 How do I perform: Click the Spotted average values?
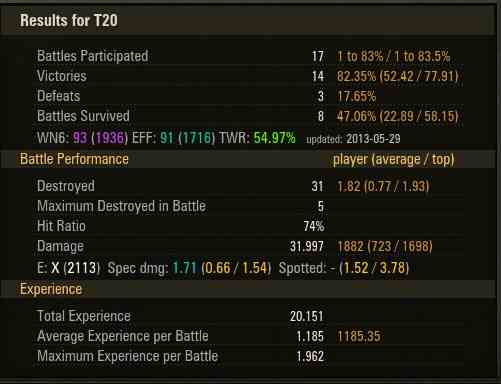pos(374,268)
